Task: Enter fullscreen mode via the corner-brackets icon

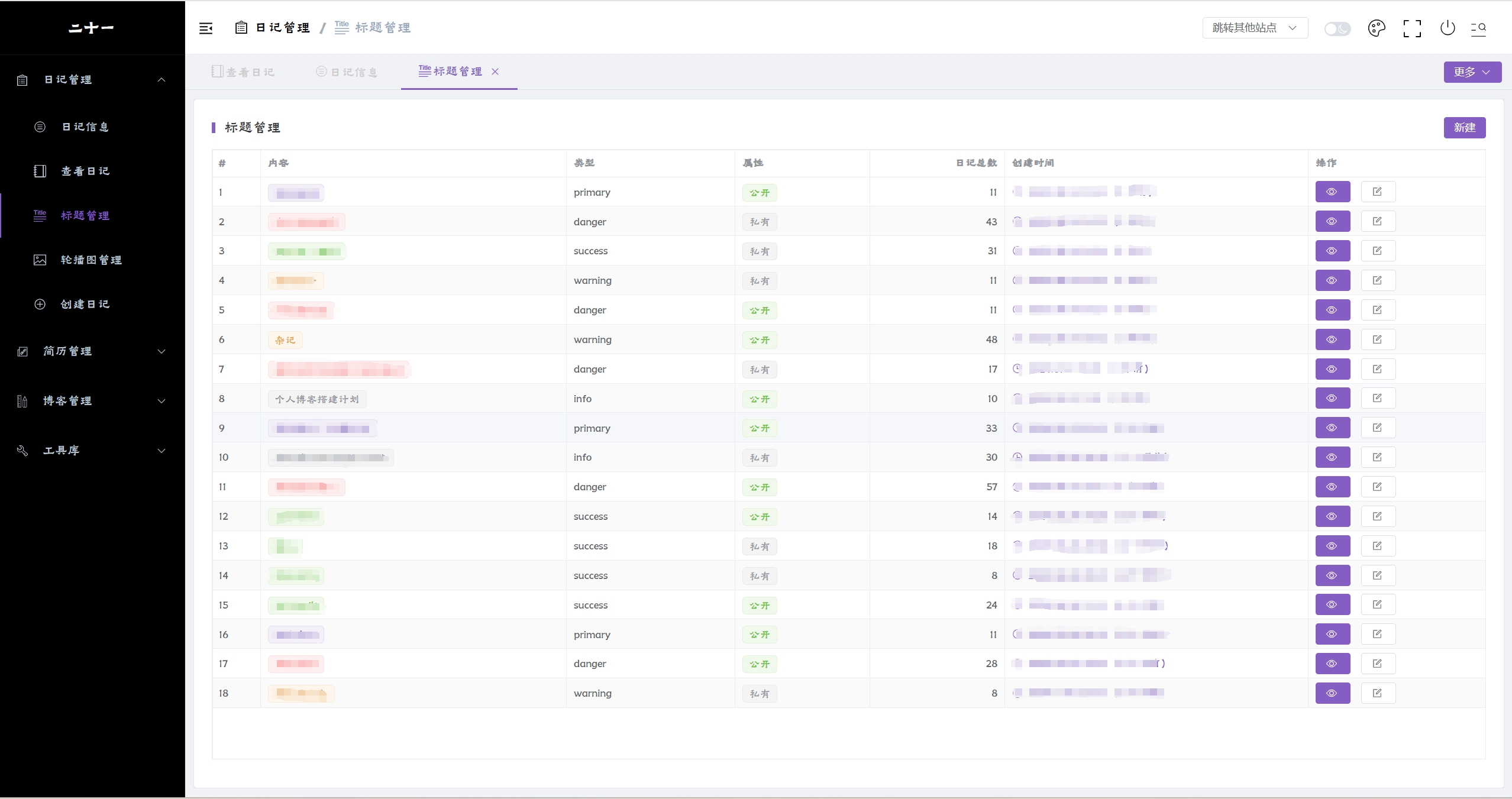Action: coord(1412,28)
